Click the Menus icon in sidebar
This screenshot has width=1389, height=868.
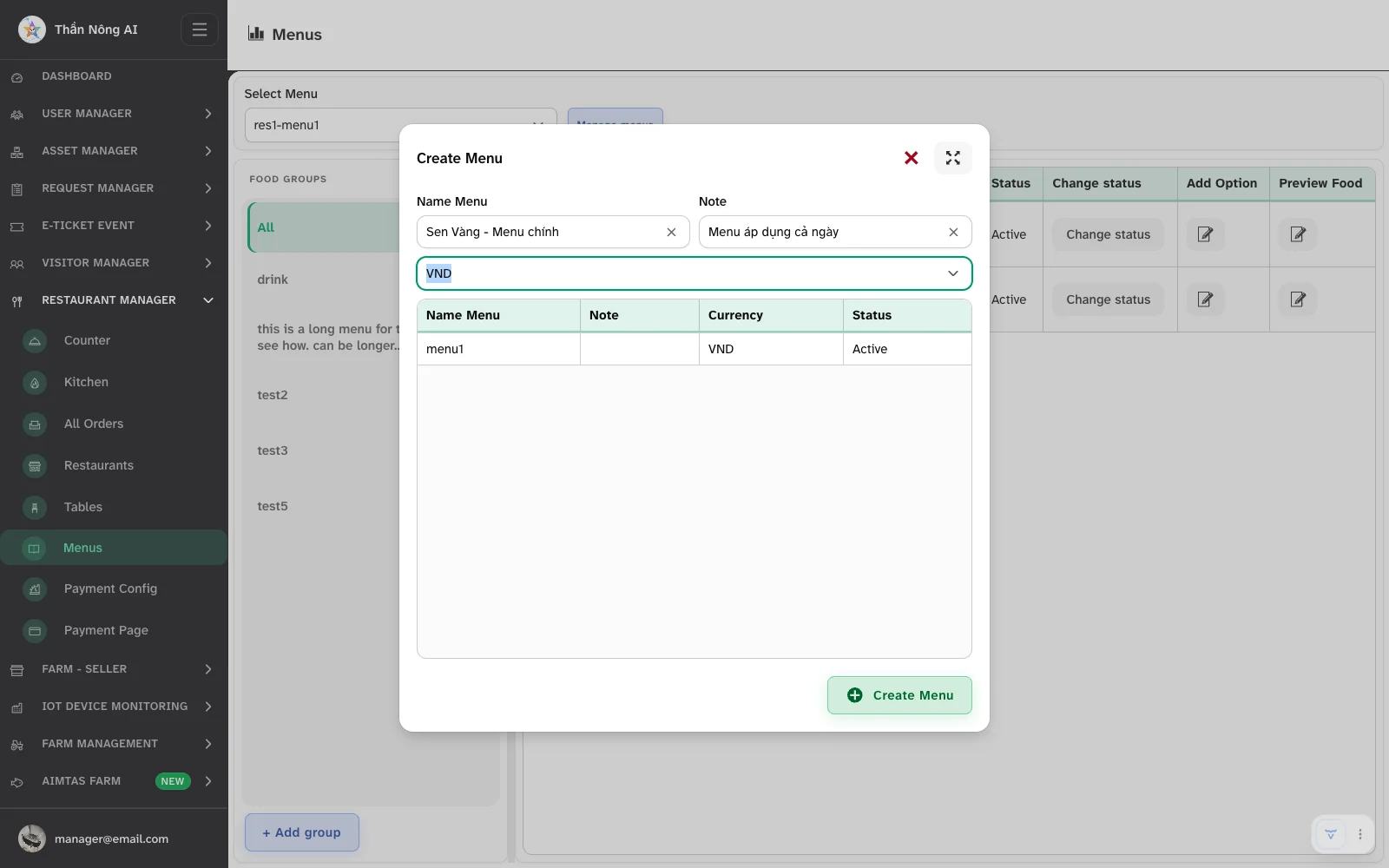pos(34,549)
